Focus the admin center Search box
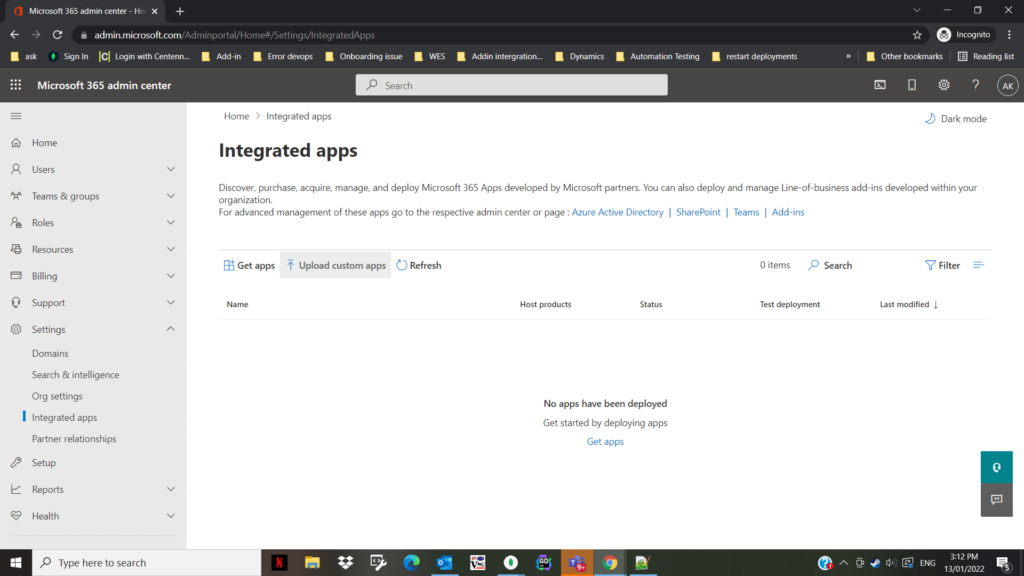The height and width of the screenshot is (576, 1024). [511, 85]
